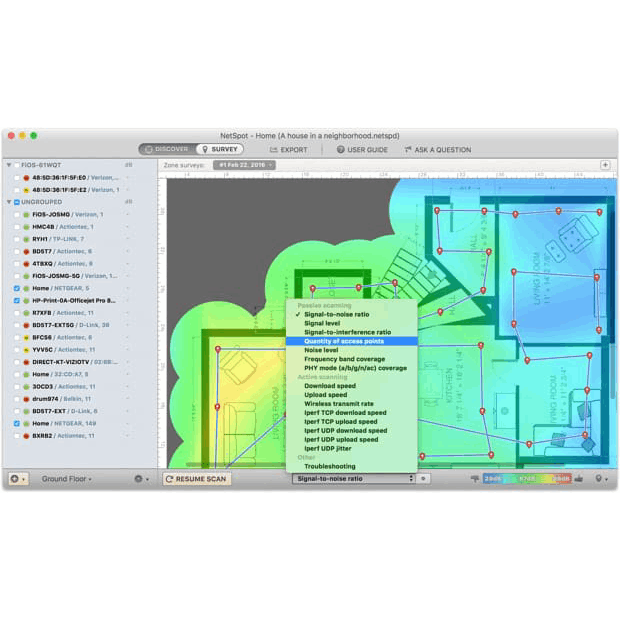
Task: Check the HMC4B Actiontec network
Action: tap(17, 227)
